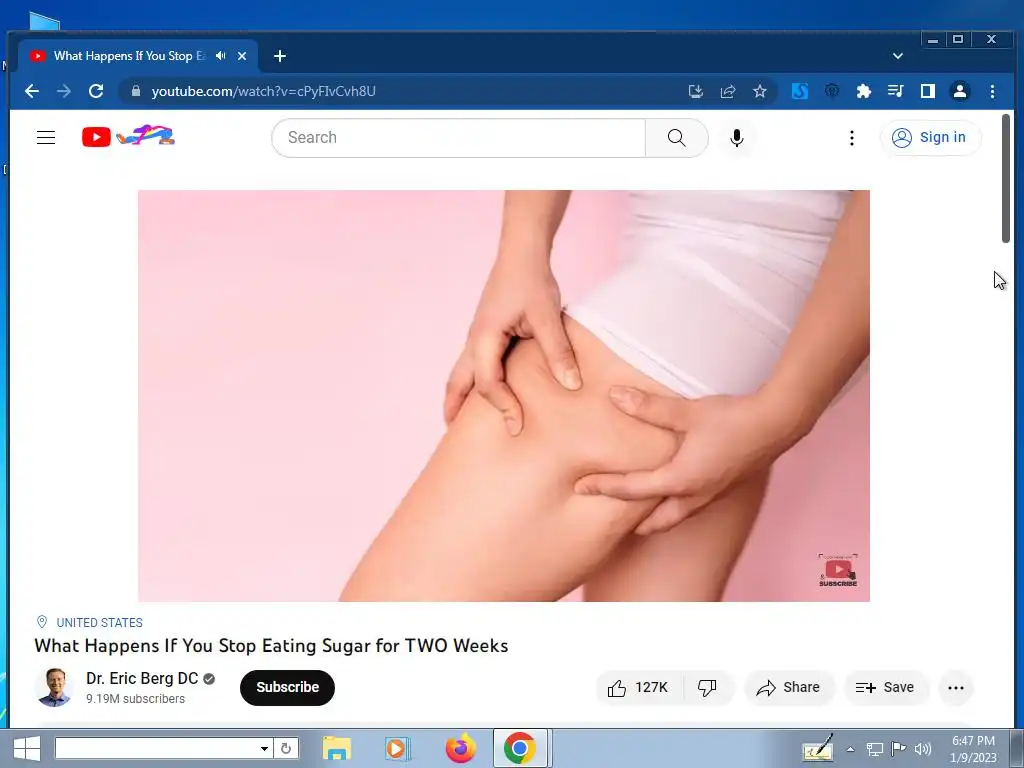Click the subscribe watermark in the video

[838, 570]
